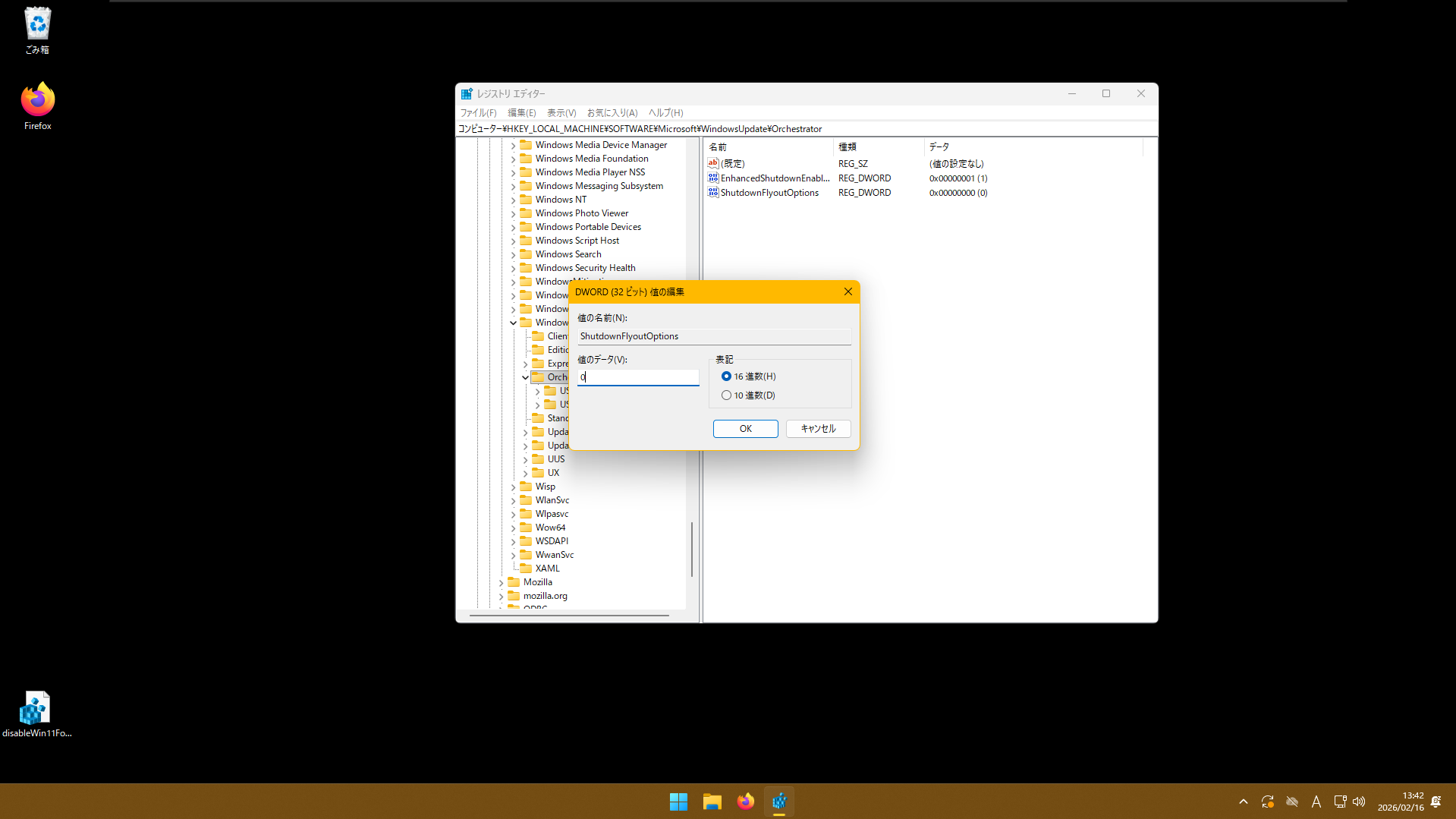
Task: Click the Registry Editor taskbar icon
Action: pyautogui.click(x=779, y=801)
